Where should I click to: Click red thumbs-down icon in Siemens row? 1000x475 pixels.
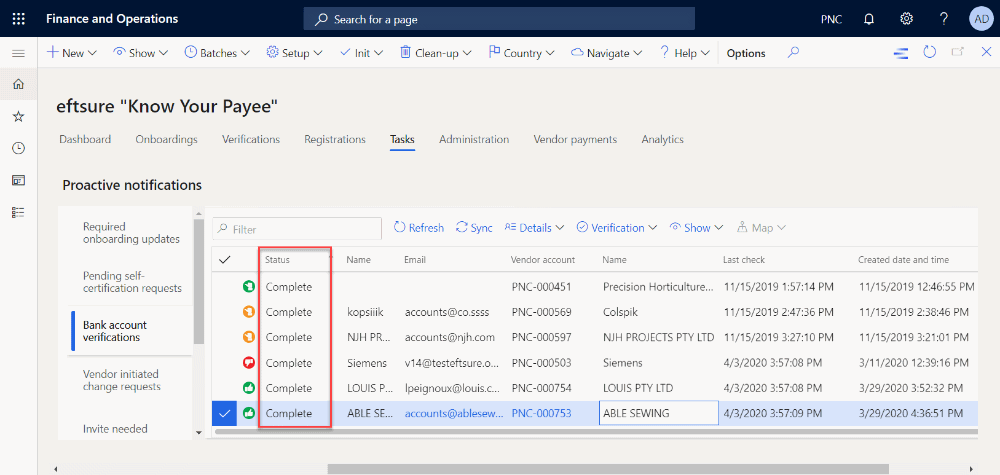pos(249,363)
